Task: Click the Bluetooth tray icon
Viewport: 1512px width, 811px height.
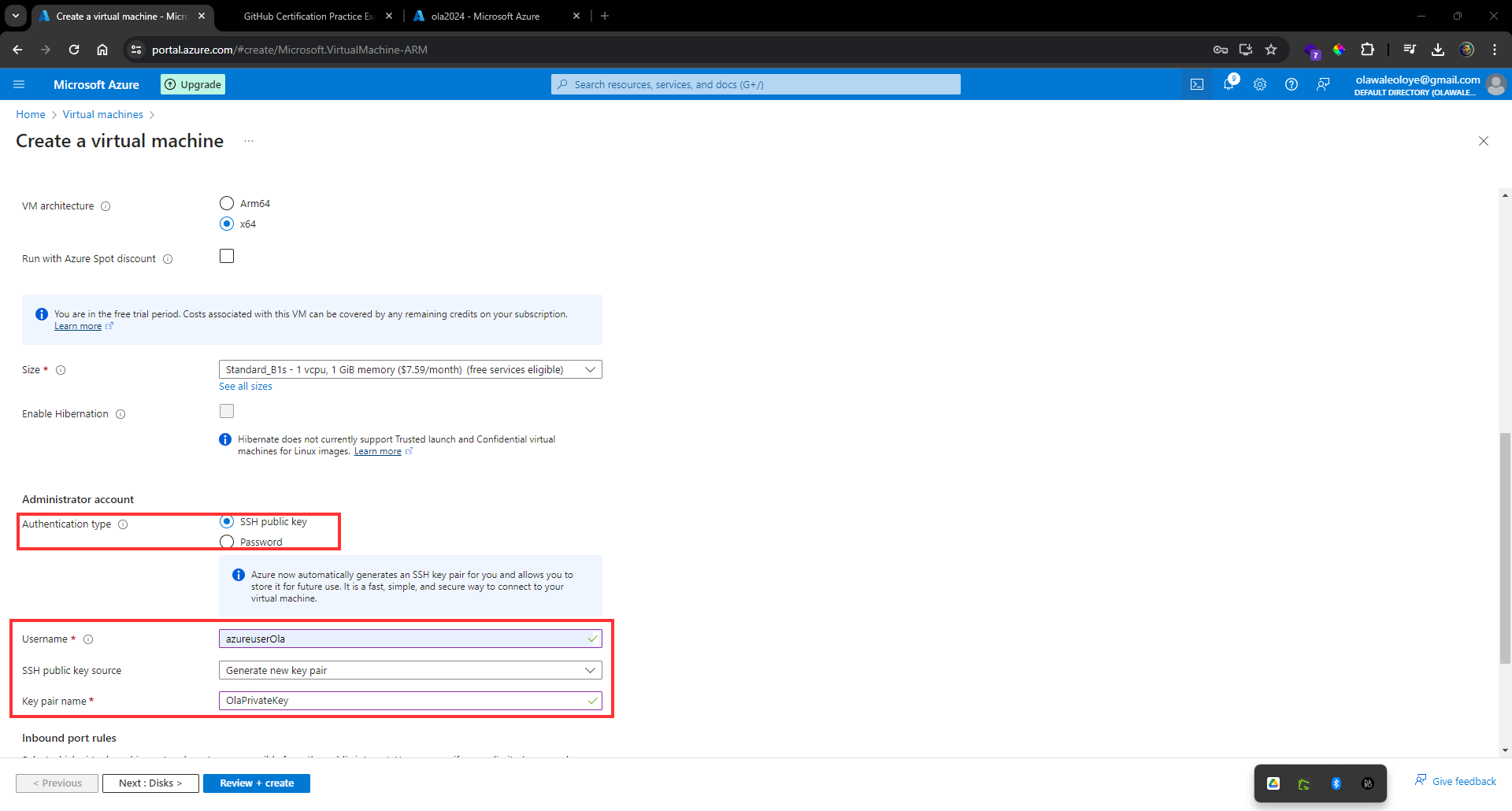Action: pos(1336,783)
